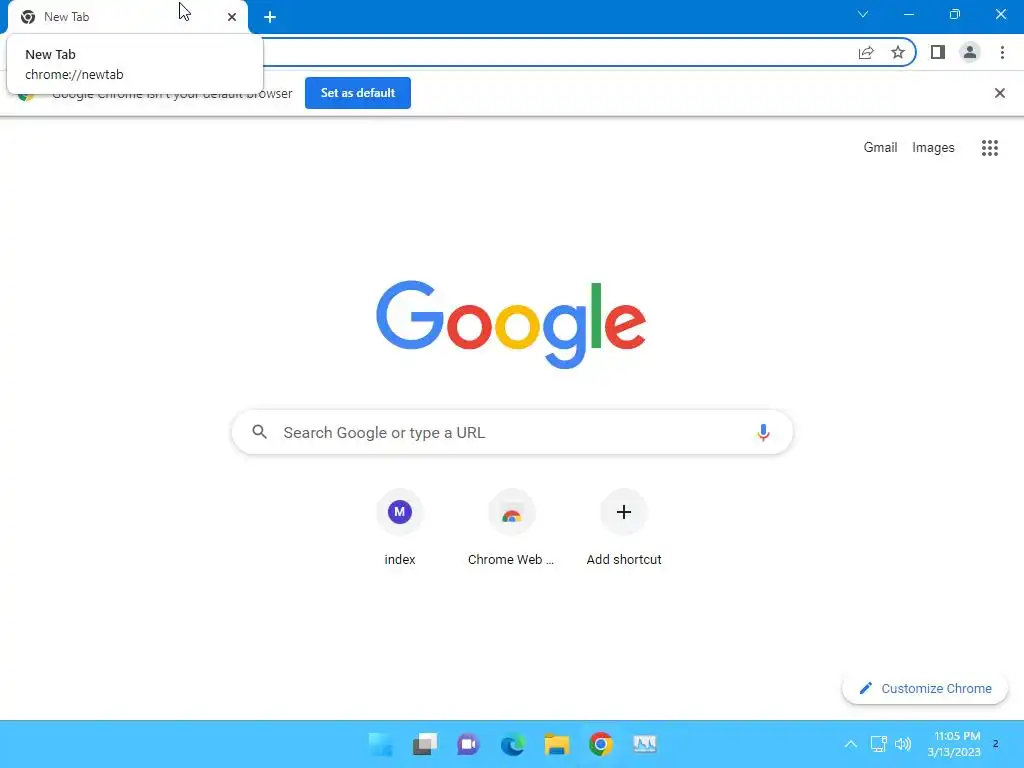The image size is (1024, 768).
Task: Bookmark this tab with the star icon
Action: pyautogui.click(x=898, y=52)
